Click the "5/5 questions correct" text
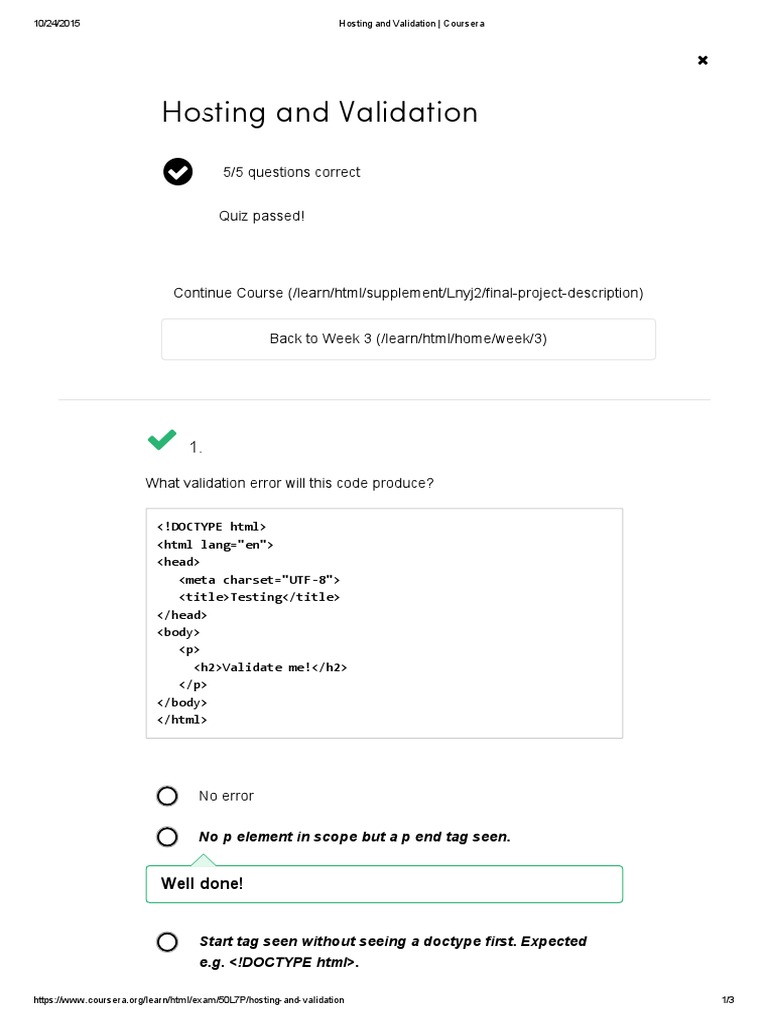This screenshot has height=1024, width=768. 291,172
